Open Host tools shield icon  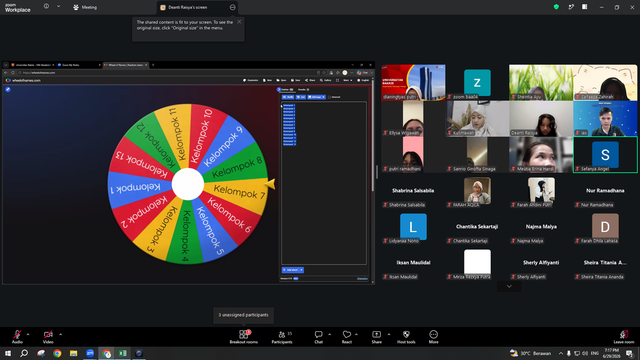tap(406, 335)
